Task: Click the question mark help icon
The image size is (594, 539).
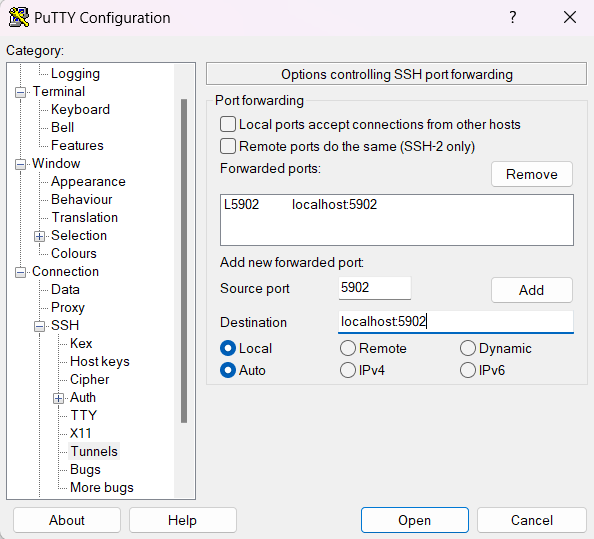Action: (513, 17)
